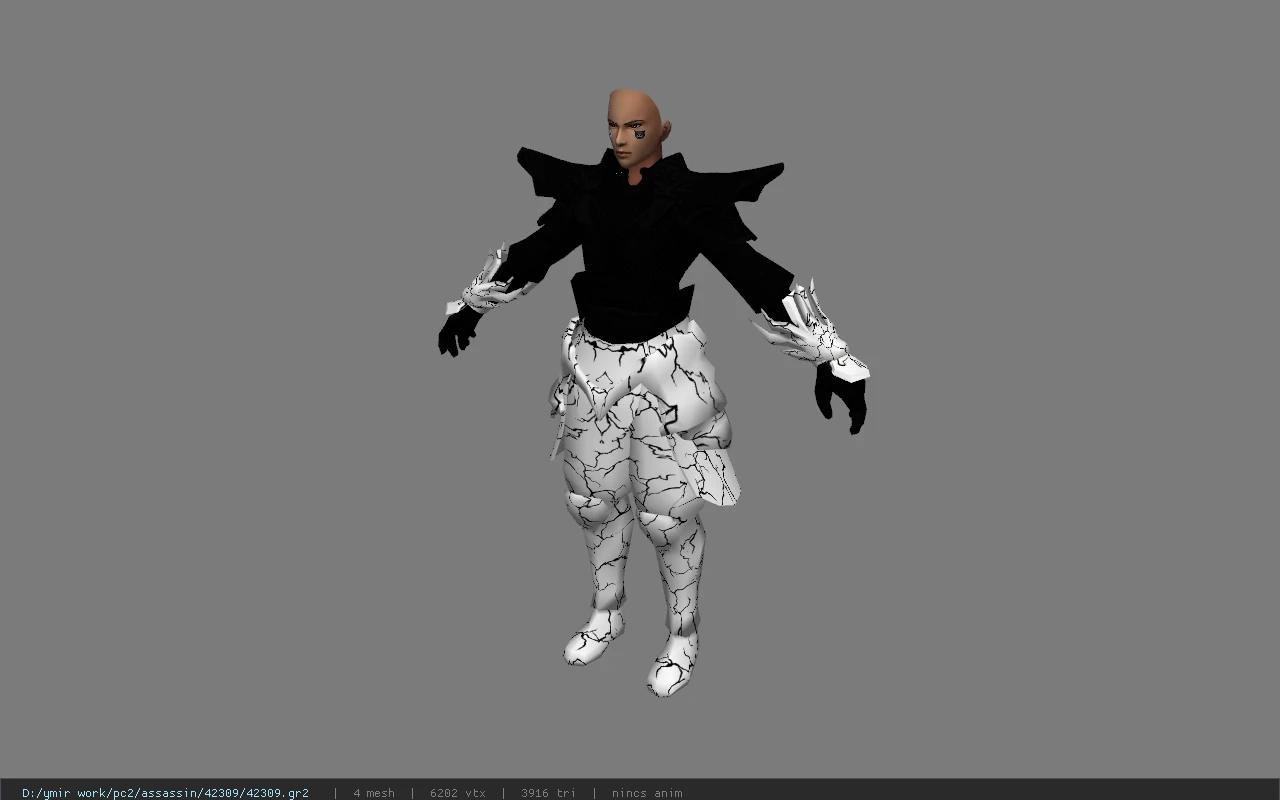Click the 3D character model in viewport
1280x800 pixels.
(x=653, y=392)
